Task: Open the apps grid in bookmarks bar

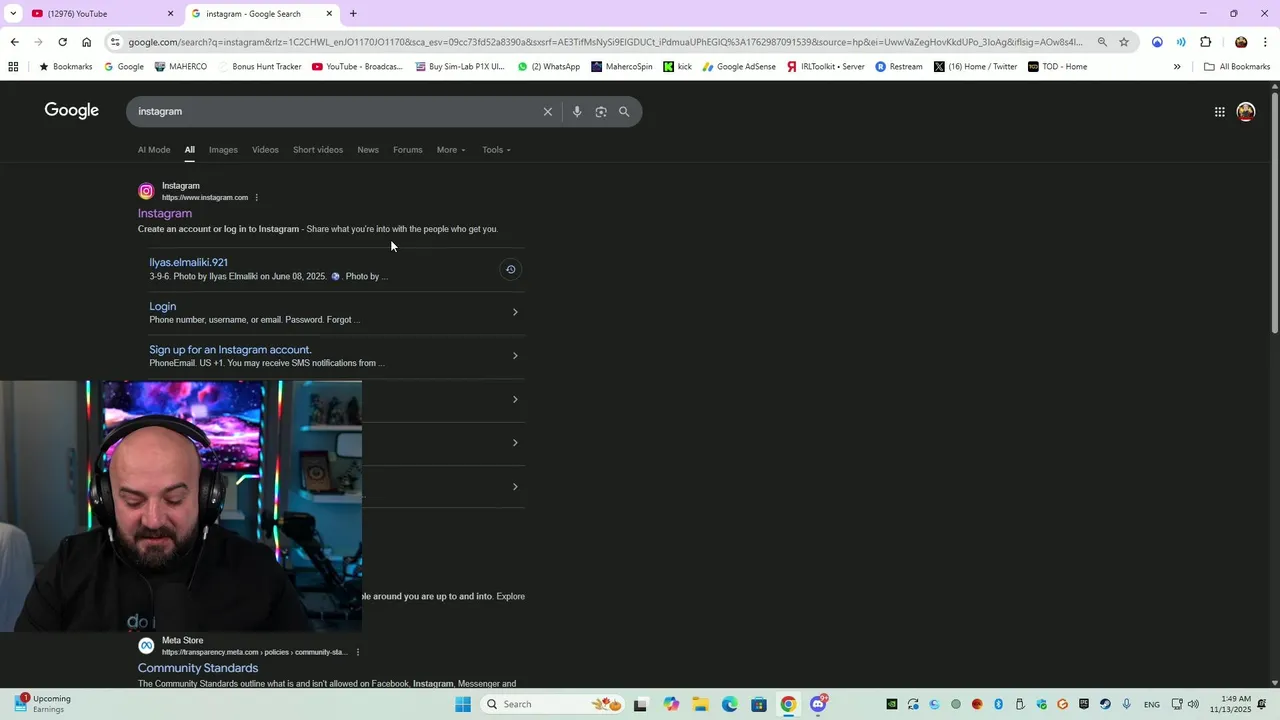Action: coord(13,67)
